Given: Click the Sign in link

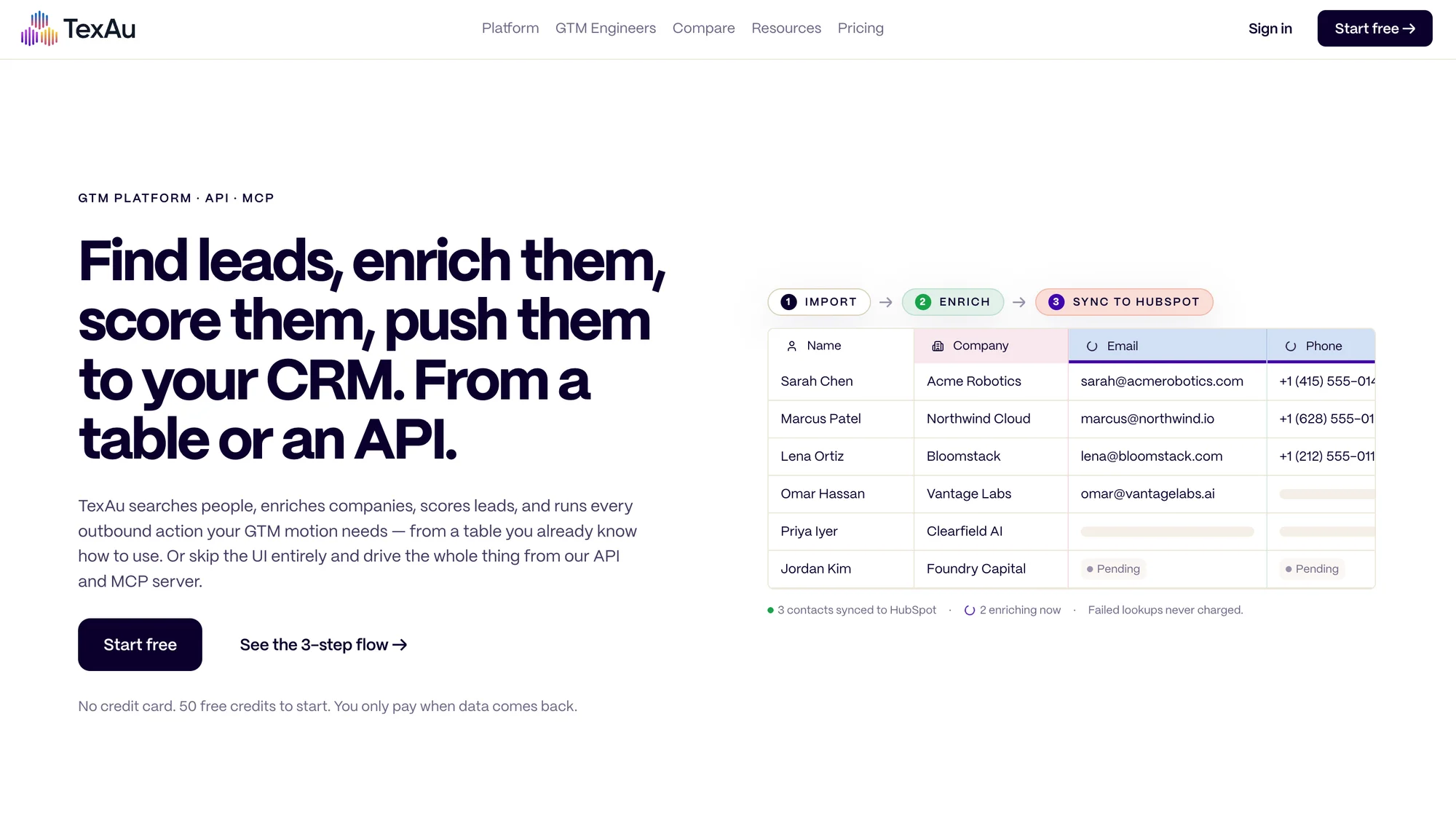Looking at the screenshot, I should click(1270, 28).
